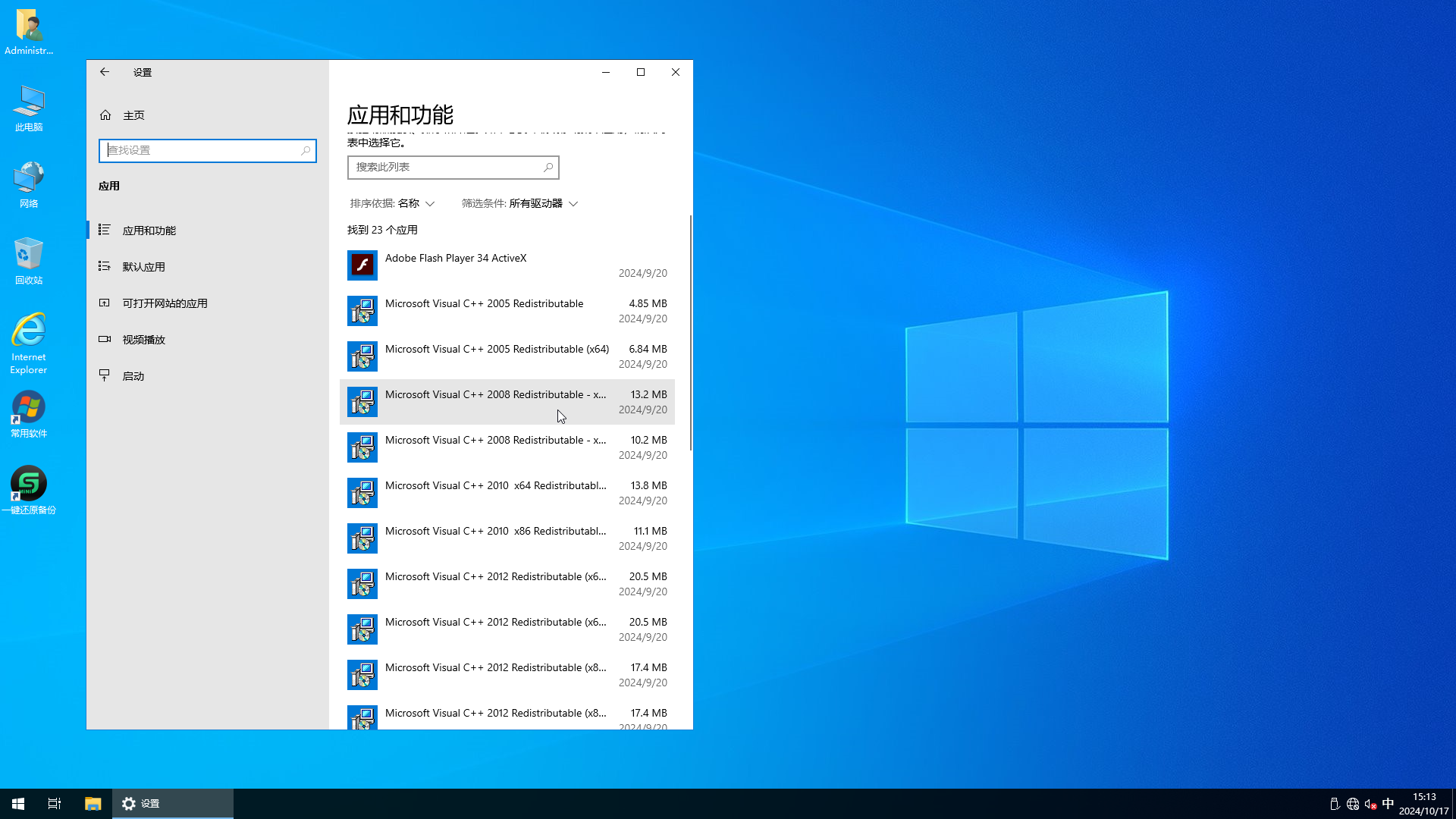Click icon of Visual C++ 2005 (x64) entry
The width and height of the screenshot is (1456, 819).
point(362,356)
